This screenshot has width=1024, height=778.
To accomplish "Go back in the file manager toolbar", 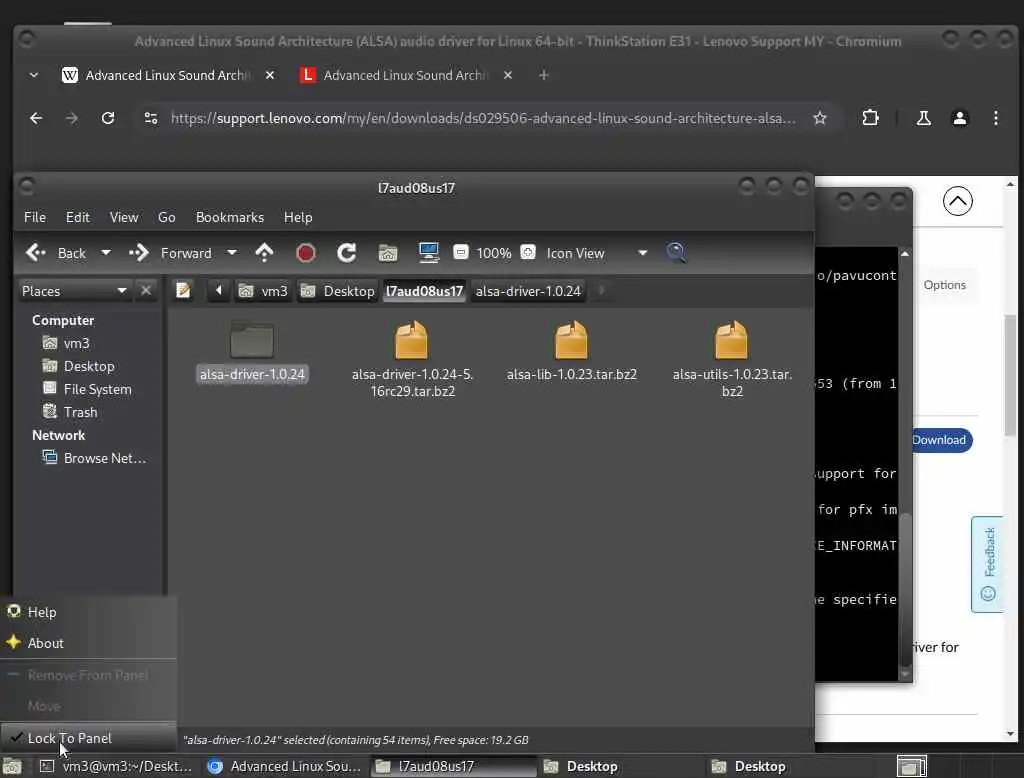I will (x=56, y=253).
